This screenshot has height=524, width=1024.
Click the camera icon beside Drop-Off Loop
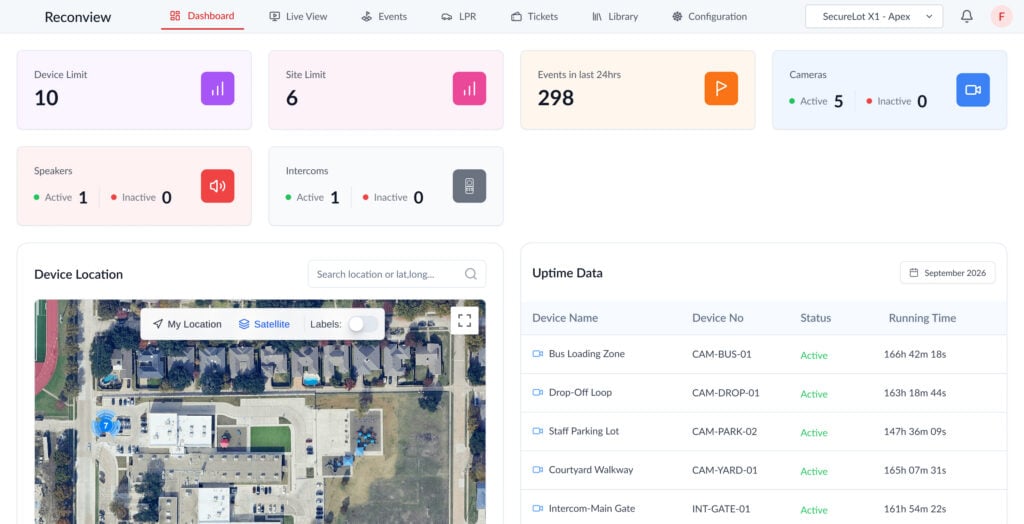point(537,393)
